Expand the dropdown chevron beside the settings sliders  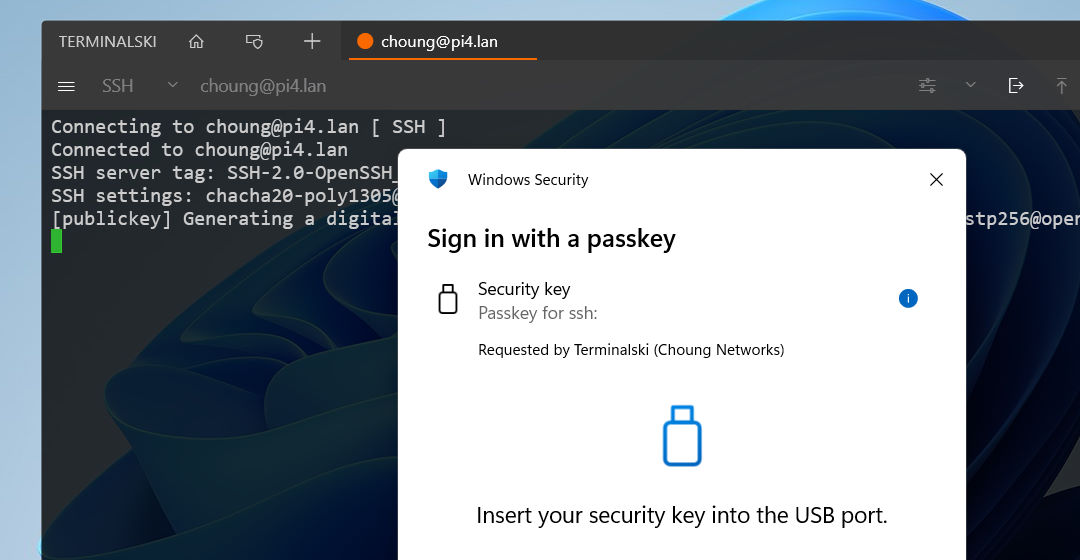point(970,86)
